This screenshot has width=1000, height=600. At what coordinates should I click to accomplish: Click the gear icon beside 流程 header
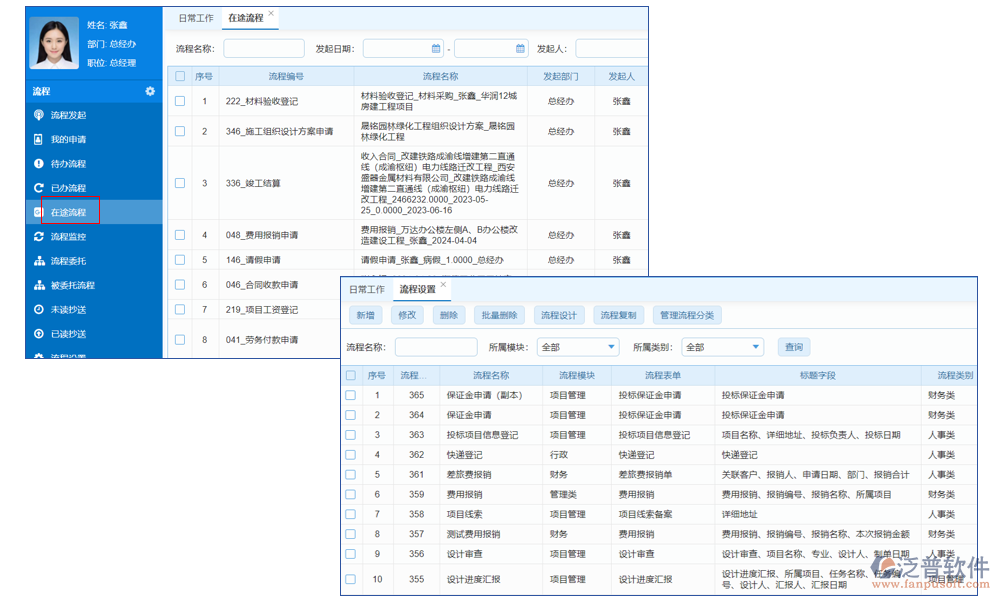pyautogui.click(x=150, y=91)
